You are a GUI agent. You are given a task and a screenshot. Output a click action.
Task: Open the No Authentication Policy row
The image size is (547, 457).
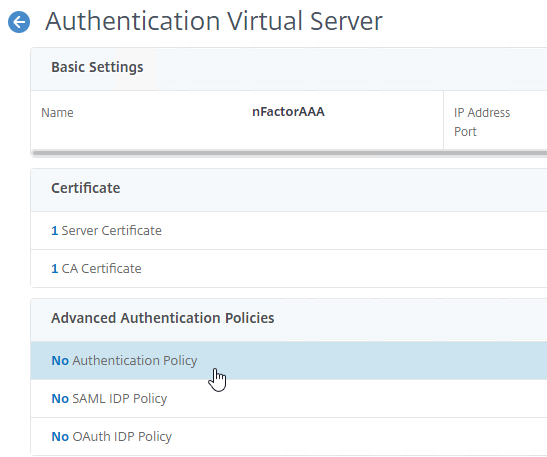(289, 361)
